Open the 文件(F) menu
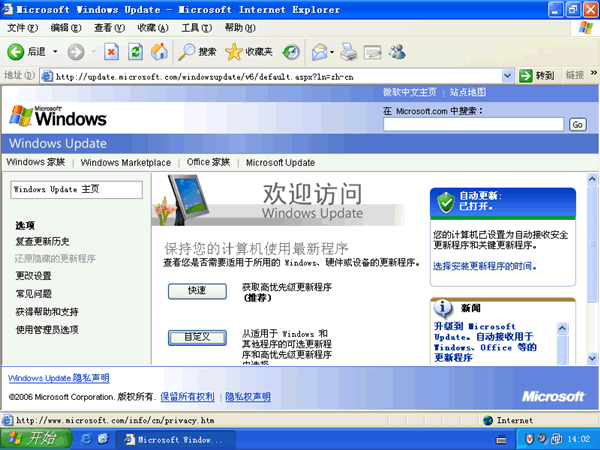Screen dimensions: 600x450 [x=23, y=28]
